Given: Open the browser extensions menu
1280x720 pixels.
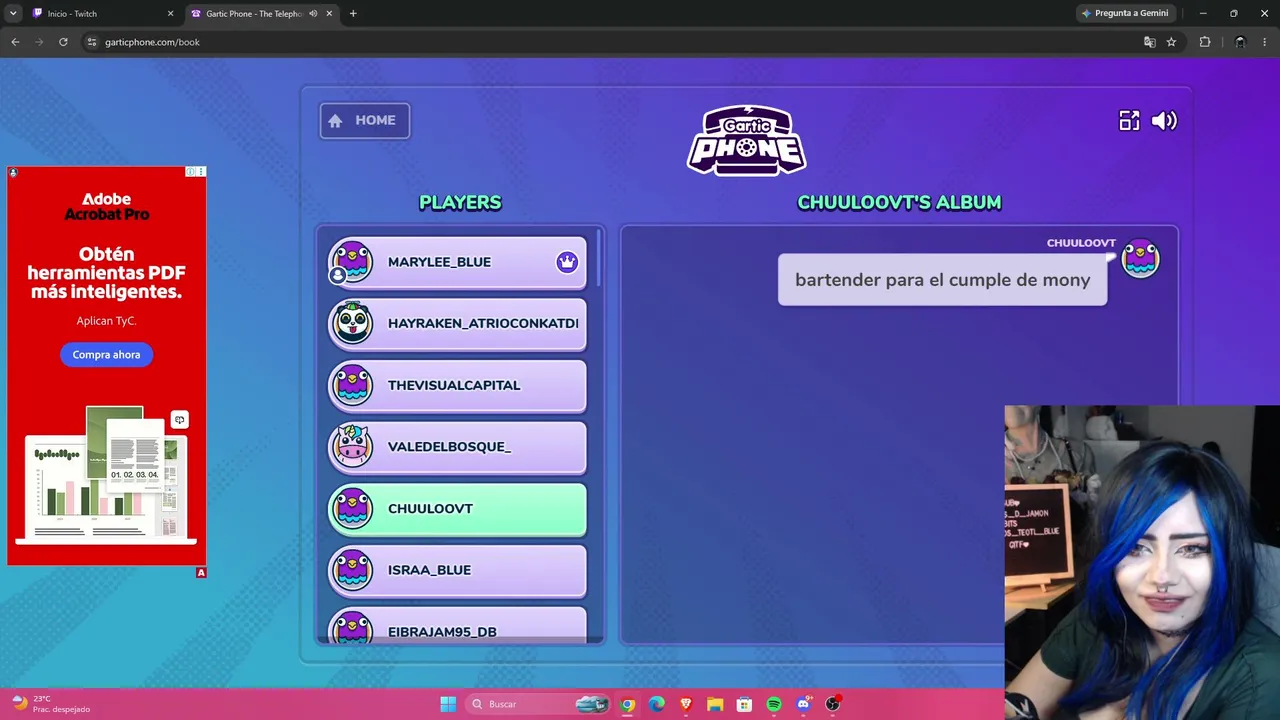Looking at the screenshot, I should click(1205, 42).
